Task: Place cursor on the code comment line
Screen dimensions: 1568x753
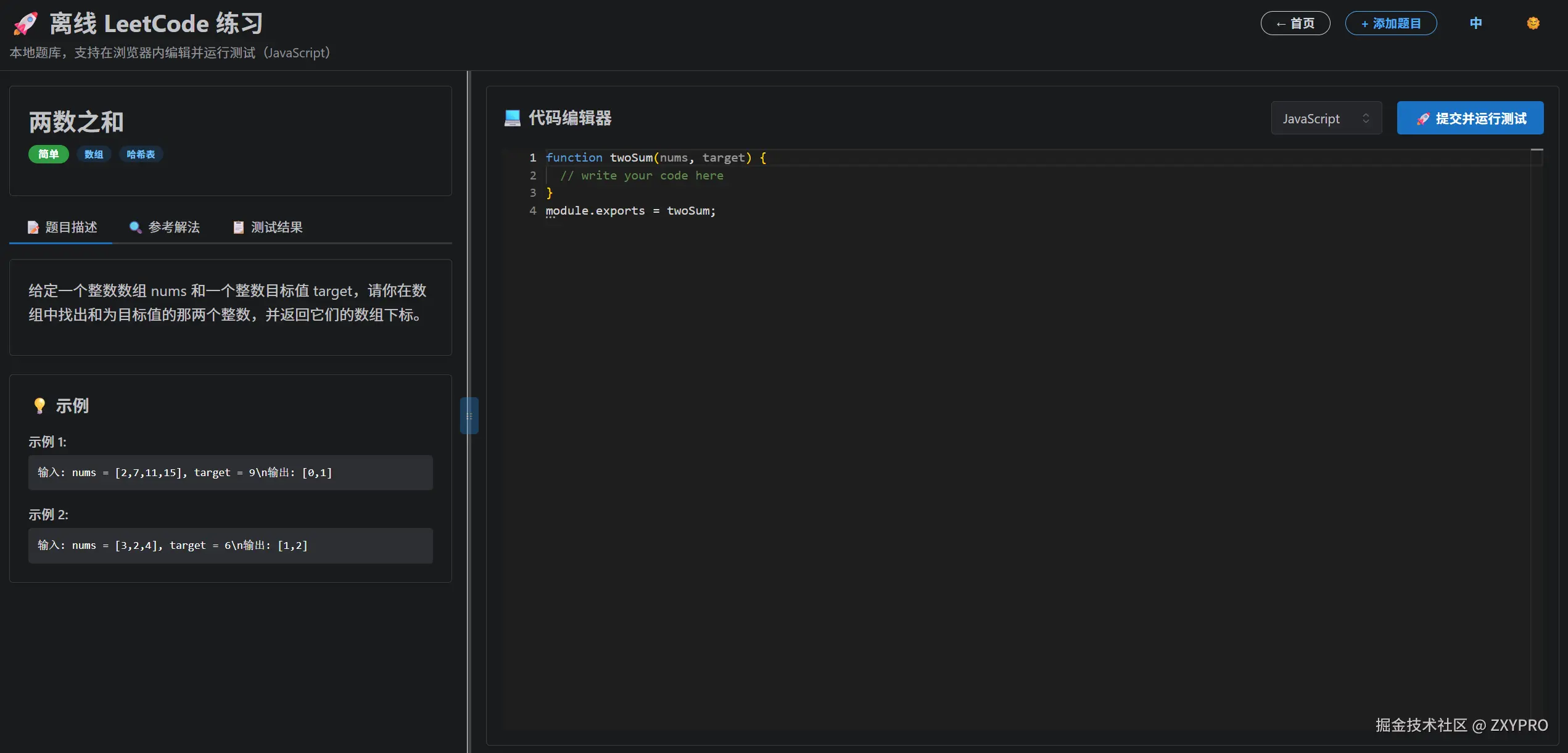Action: [x=642, y=176]
